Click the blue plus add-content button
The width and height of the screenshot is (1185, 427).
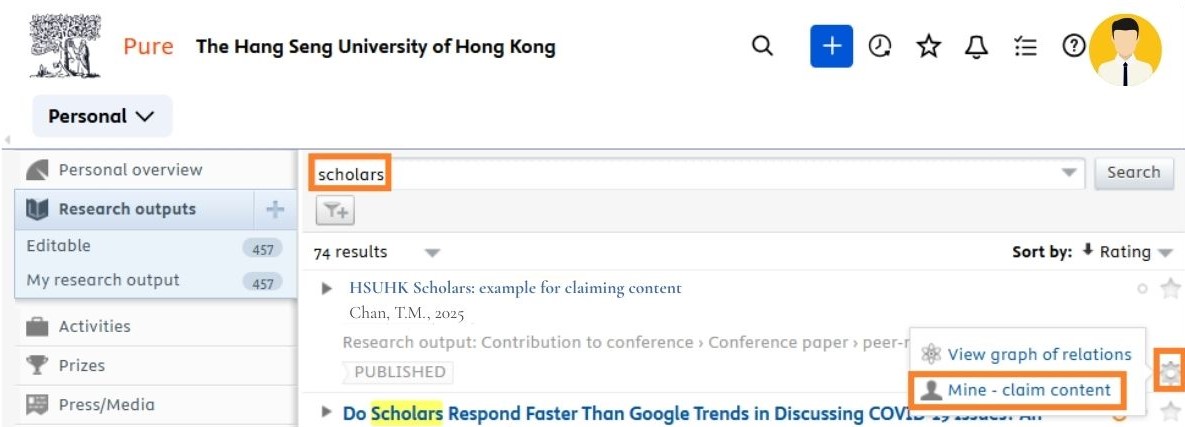click(831, 47)
